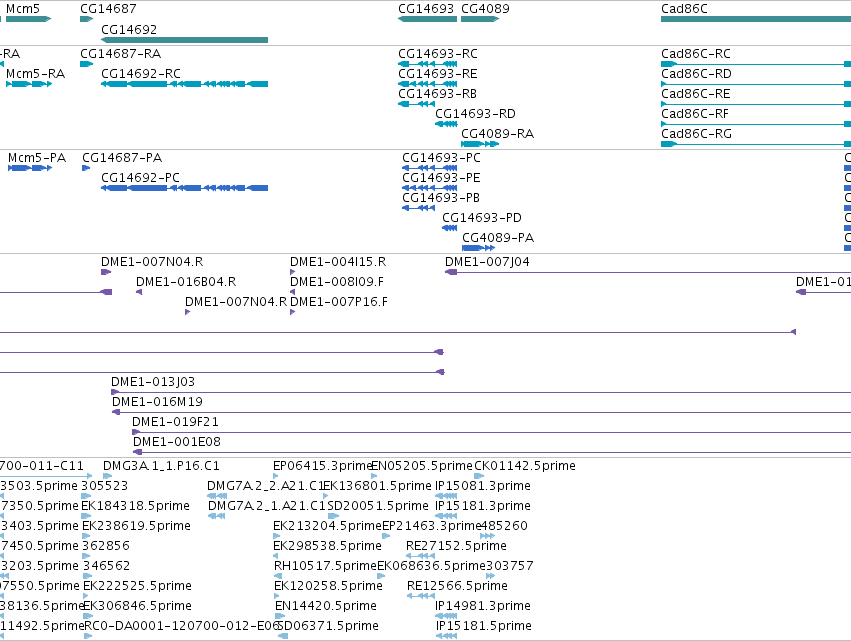Screen dimensions: 851x641
Task: Click the EN14420.5prime EST label
Action: (x=326, y=607)
